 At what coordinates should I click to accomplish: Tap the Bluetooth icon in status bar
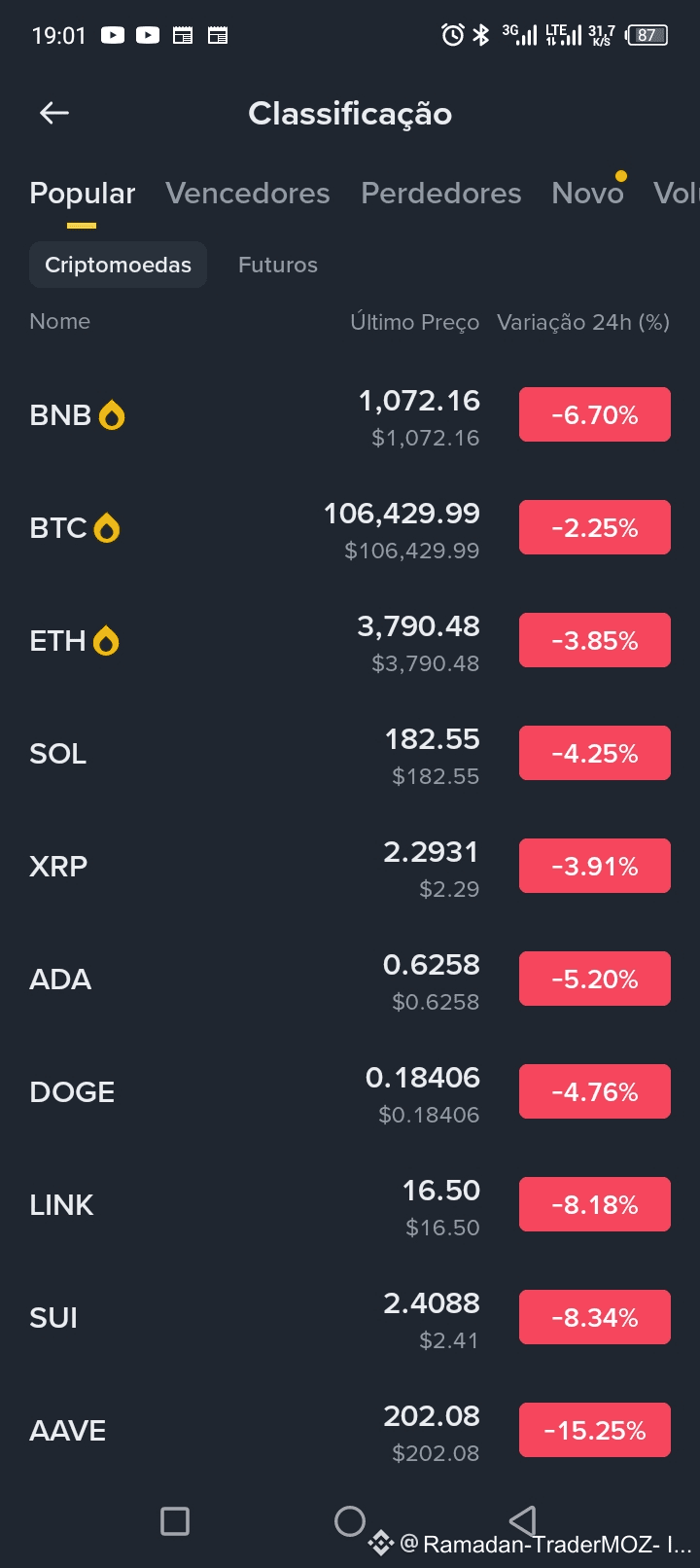[x=480, y=36]
